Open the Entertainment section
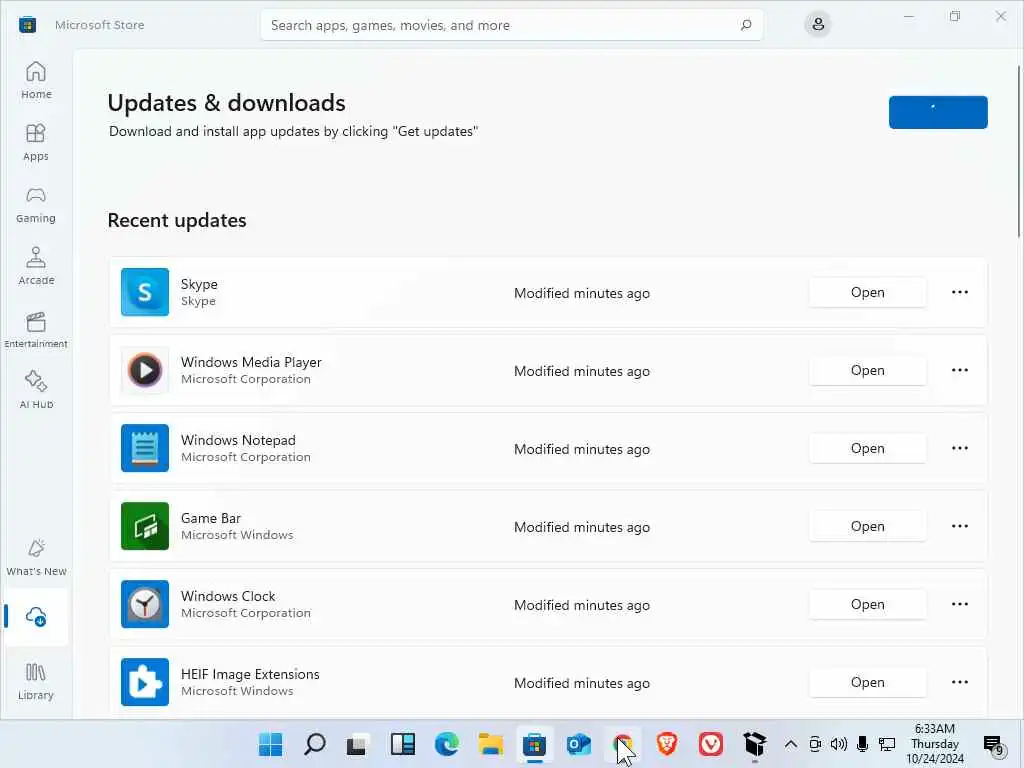The width and height of the screenshot is (1024, 768). [36, 328]
